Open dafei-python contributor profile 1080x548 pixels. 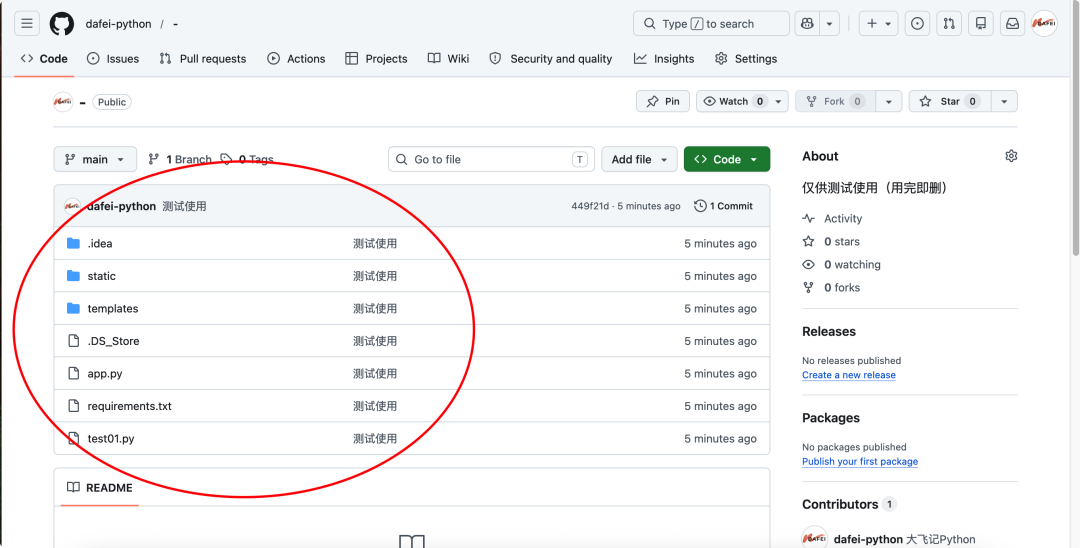pyautogui.click(x=868, y=539)
